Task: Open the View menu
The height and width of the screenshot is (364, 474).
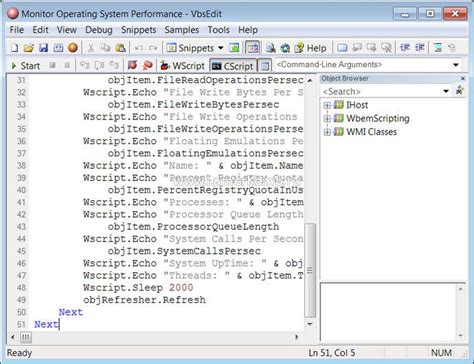Action: click(66, 30)
